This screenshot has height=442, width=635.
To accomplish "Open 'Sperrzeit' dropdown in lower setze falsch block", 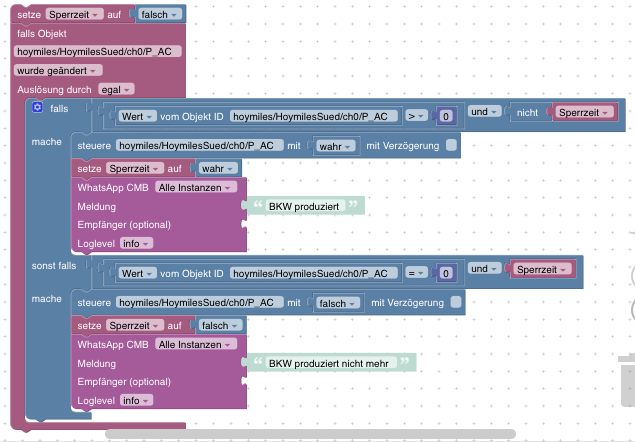I will coord(135,325).
